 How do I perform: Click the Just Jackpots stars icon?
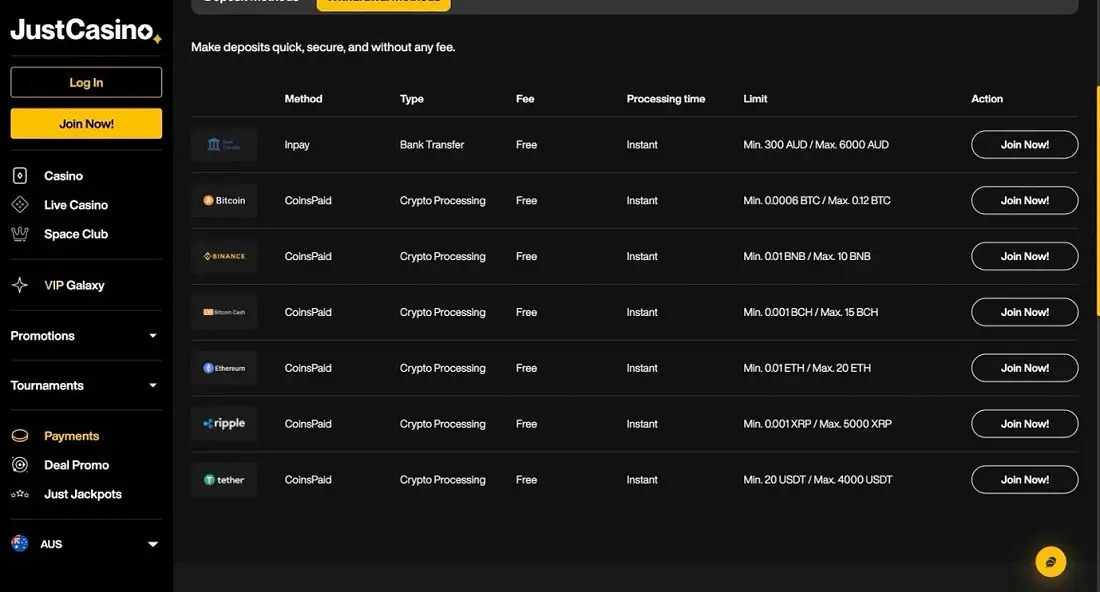[20, 494]
